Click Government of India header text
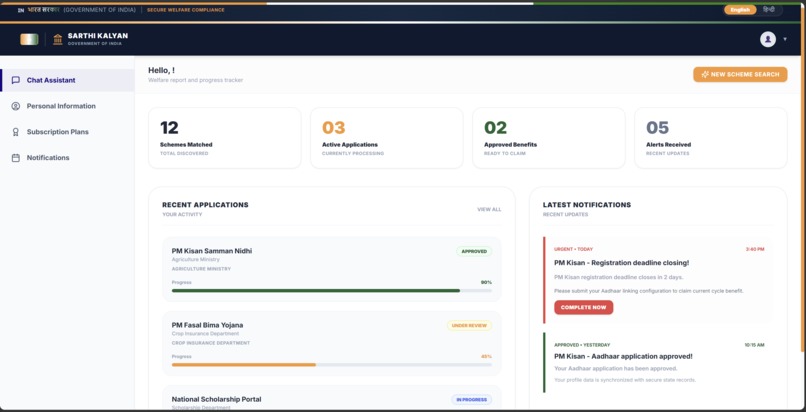 click(x=100, y=10)
